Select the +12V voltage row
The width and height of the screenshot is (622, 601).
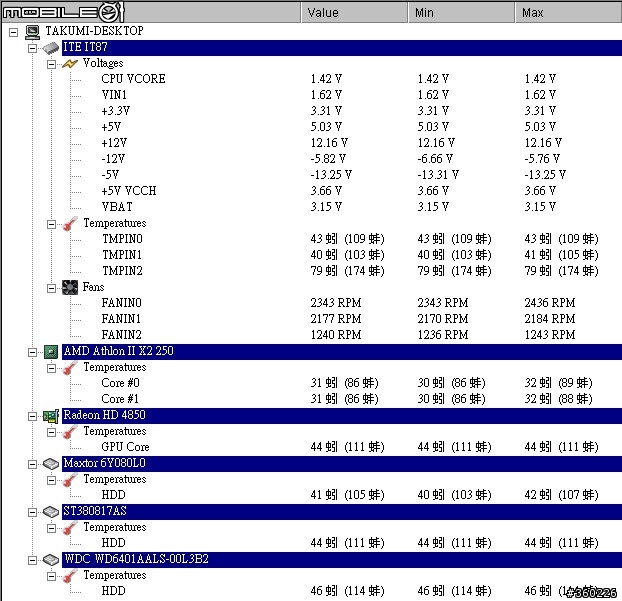(114, 143)
